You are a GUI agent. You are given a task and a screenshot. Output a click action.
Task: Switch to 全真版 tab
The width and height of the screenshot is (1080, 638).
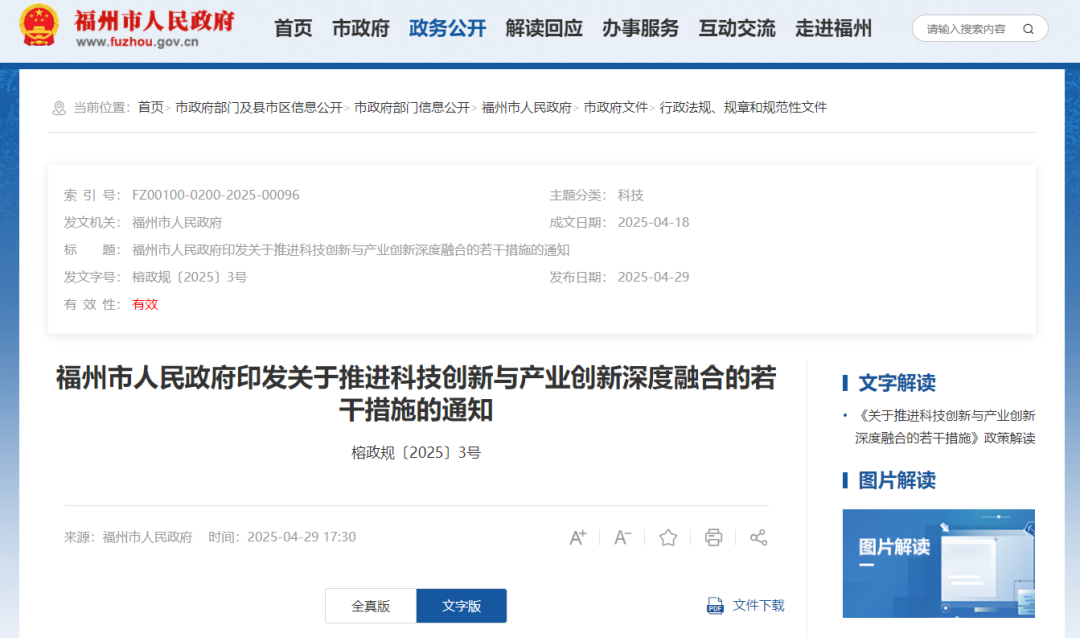(370, 606)
